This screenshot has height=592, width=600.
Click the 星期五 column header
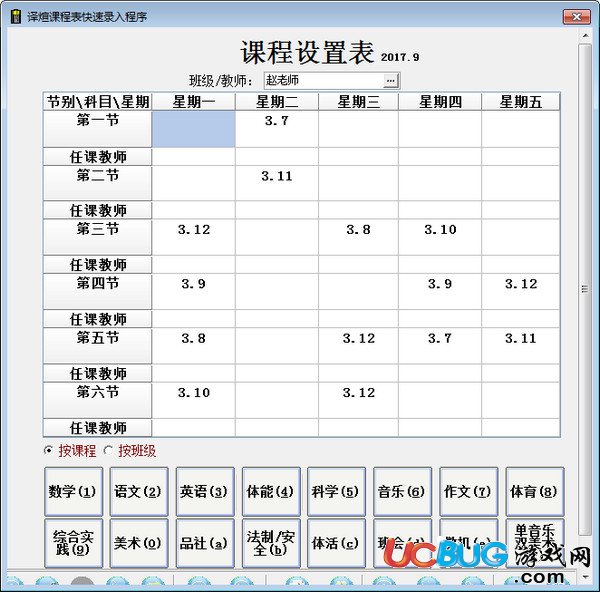[x=521, y=102]
